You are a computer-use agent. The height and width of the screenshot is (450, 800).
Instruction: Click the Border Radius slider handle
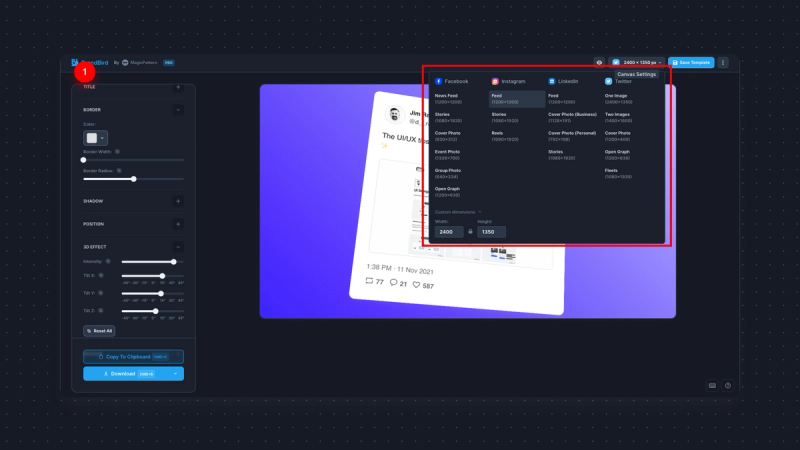(x=134, y=179)
